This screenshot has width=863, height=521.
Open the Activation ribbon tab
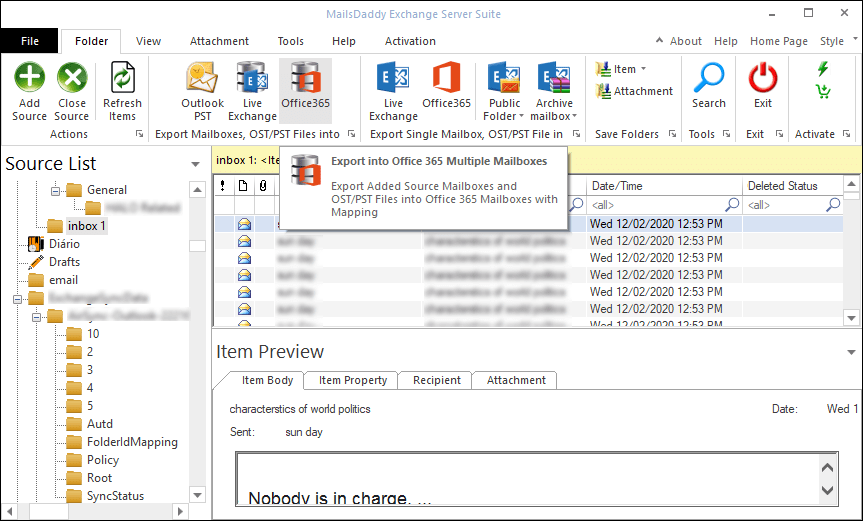(x=410, y=41)
